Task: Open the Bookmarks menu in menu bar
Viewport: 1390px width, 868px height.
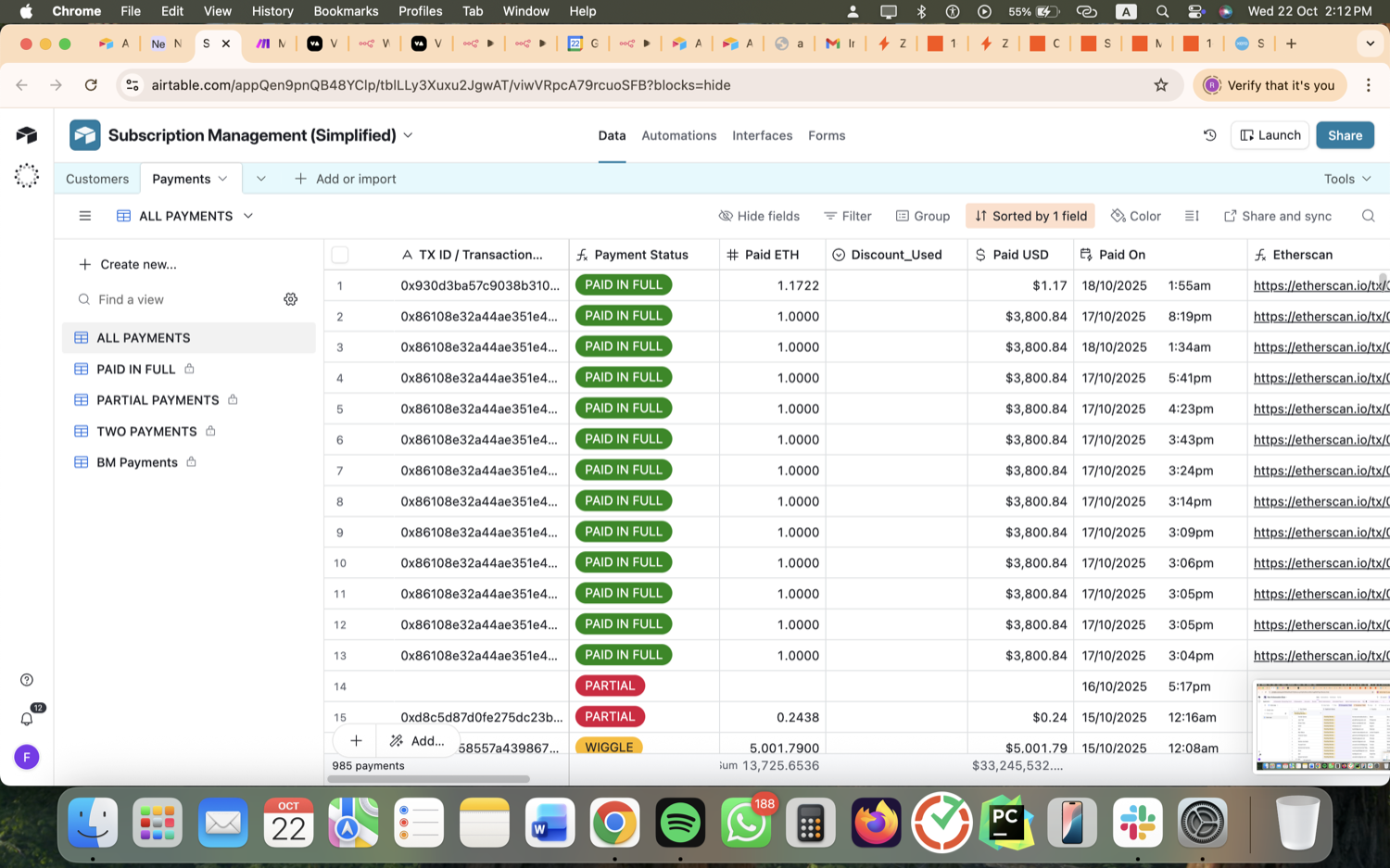Action: (346, 11)
